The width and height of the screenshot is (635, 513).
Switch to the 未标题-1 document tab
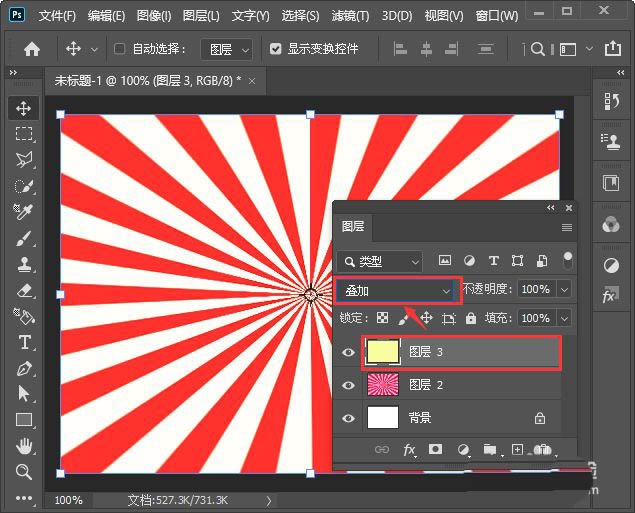pyautogui.click(x=148, y=81)
